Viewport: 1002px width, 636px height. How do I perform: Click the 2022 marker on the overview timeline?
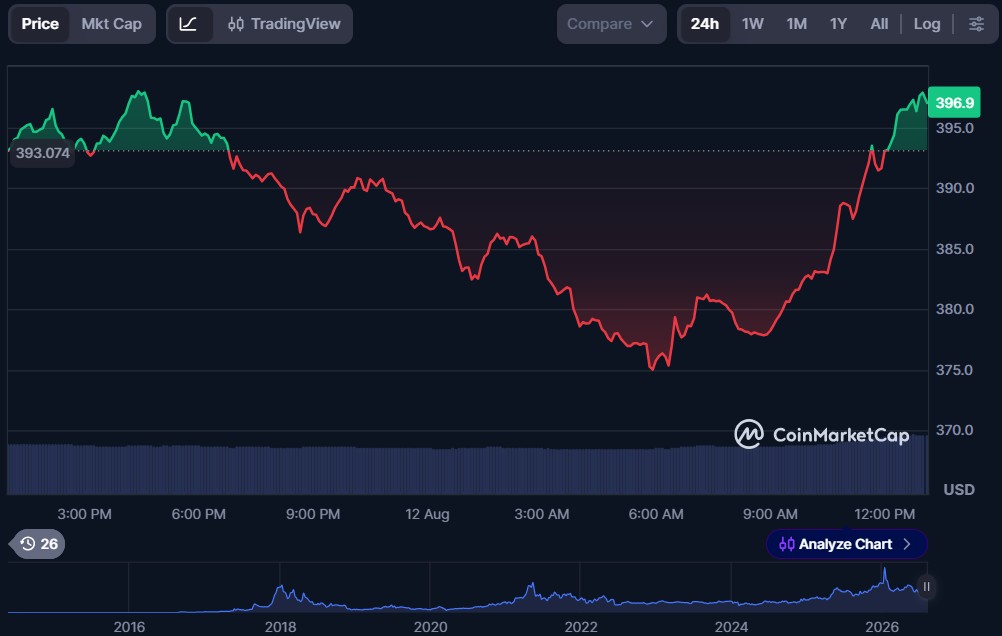[x=580, y=626]
